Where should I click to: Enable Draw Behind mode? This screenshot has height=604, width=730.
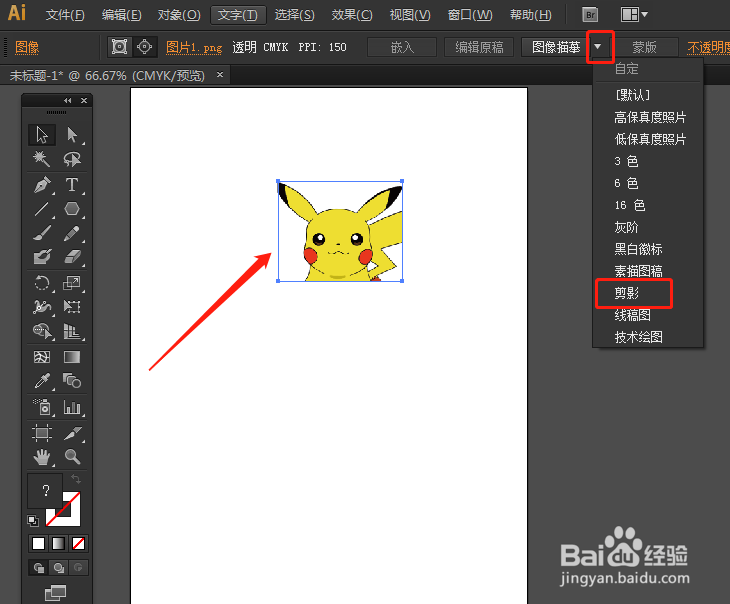[58, 568]
